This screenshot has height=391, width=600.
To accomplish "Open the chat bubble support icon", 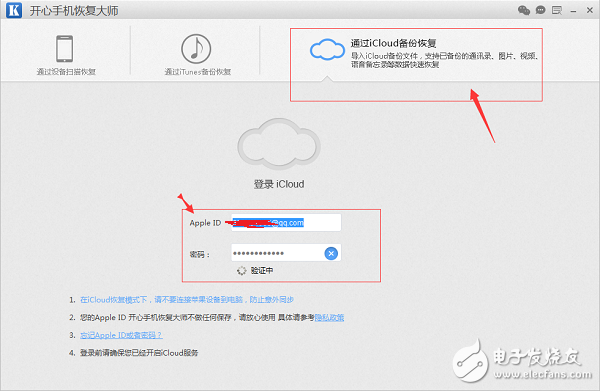I will tap(540, 10).
